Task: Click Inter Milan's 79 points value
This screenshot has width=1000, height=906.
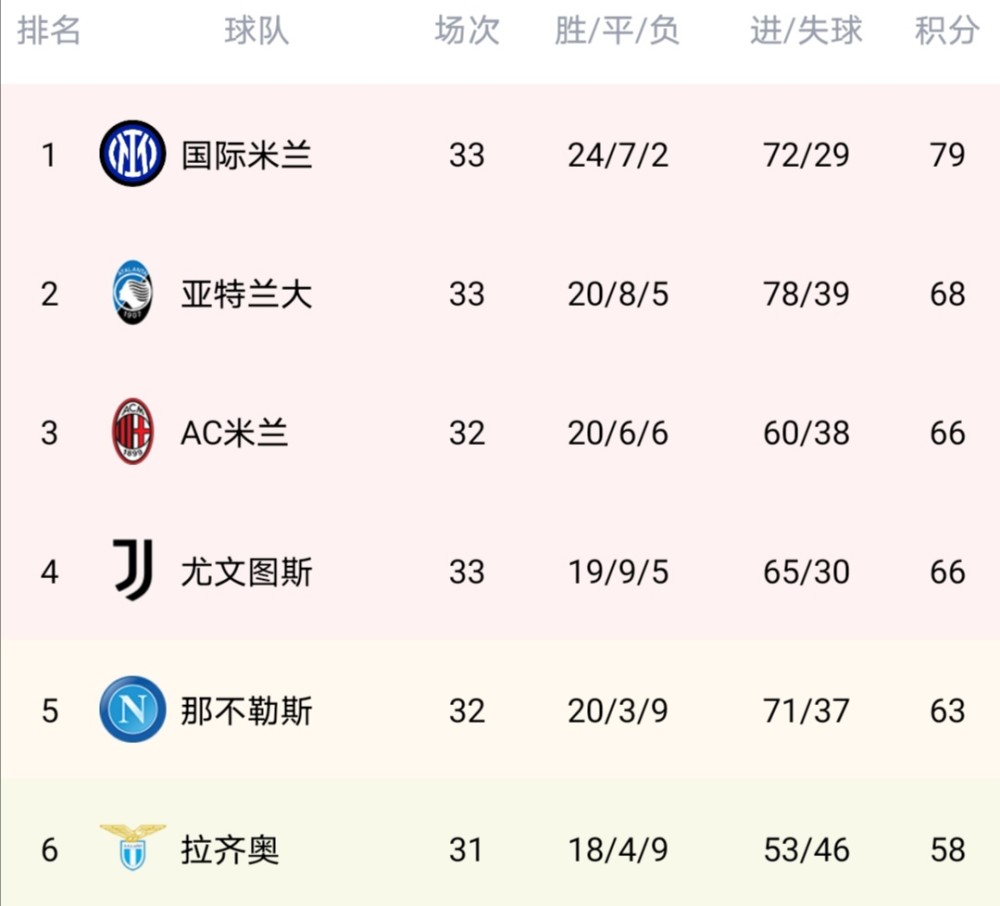Action: (x=947, y=155)
